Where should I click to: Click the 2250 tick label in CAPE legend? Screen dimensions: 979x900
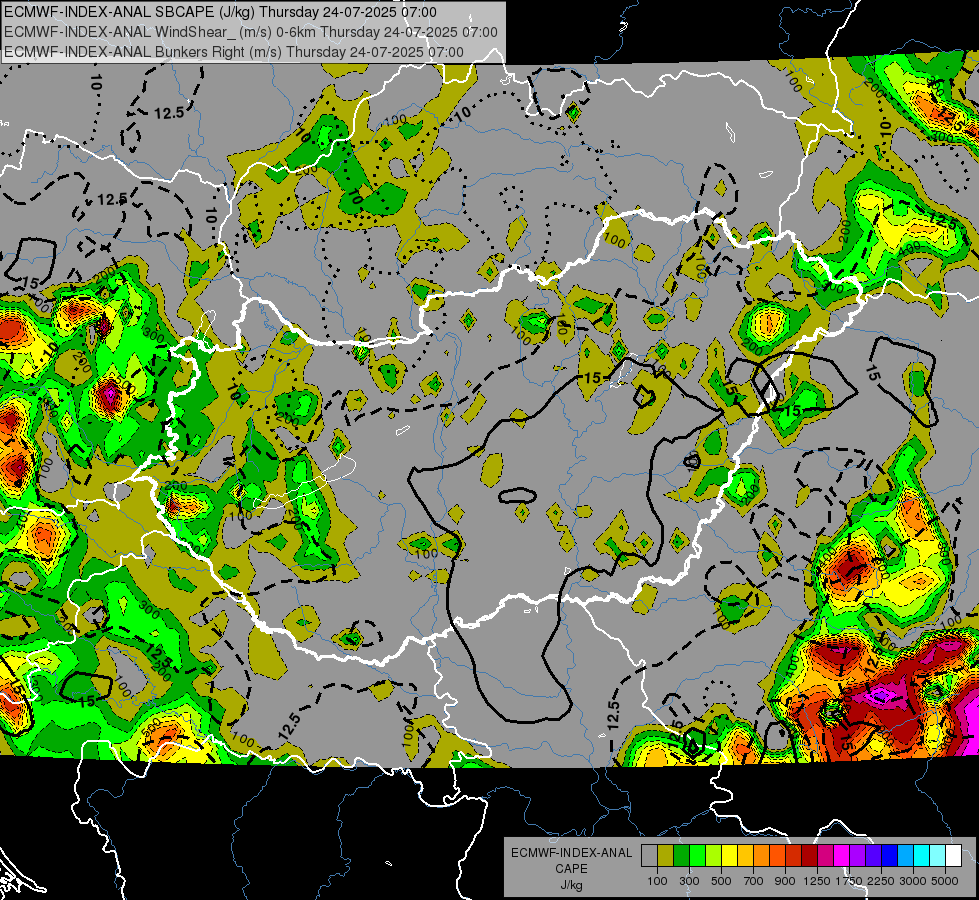point(881,881)
